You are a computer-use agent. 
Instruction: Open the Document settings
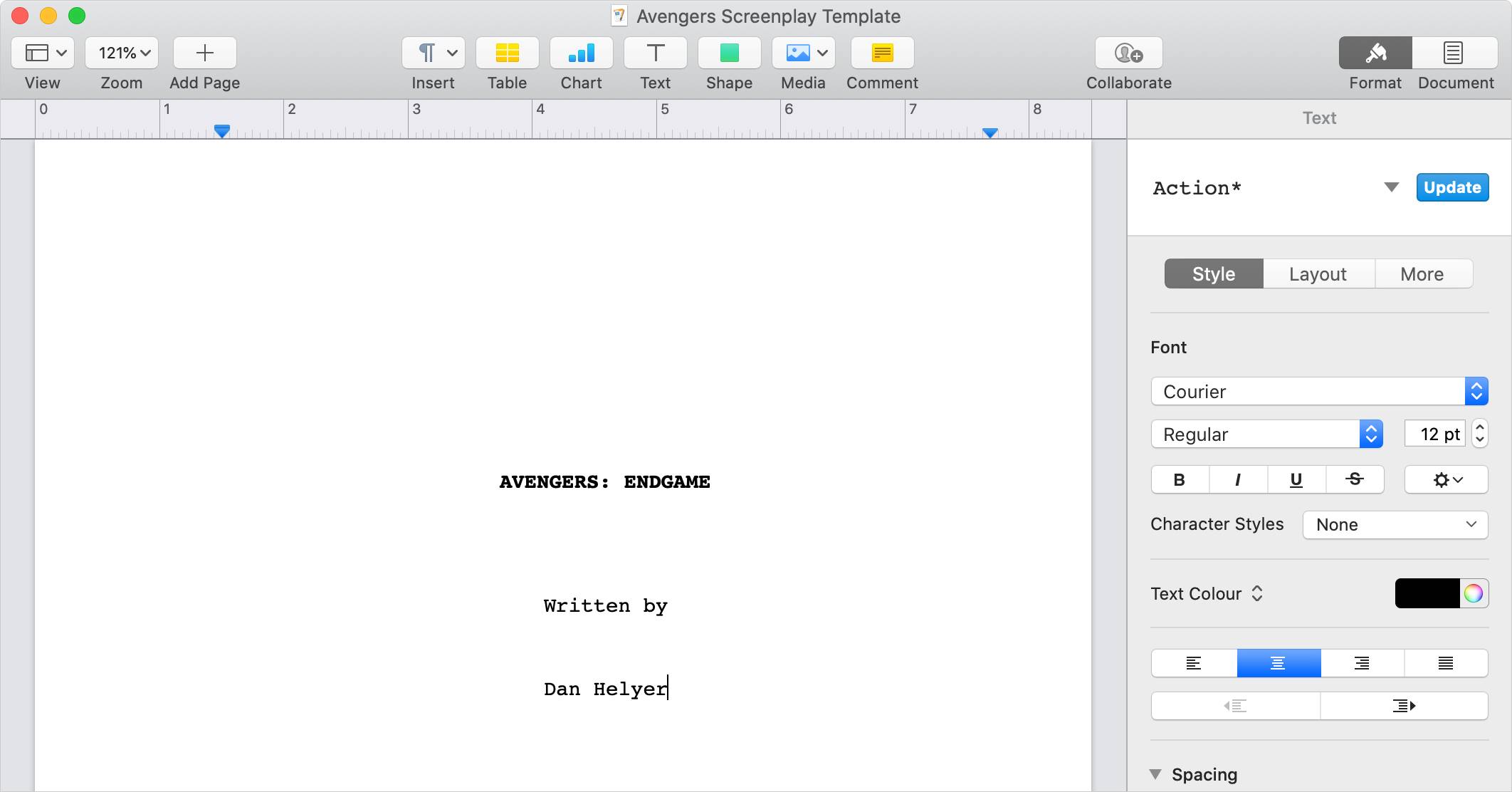click(x=1453, y=53)
